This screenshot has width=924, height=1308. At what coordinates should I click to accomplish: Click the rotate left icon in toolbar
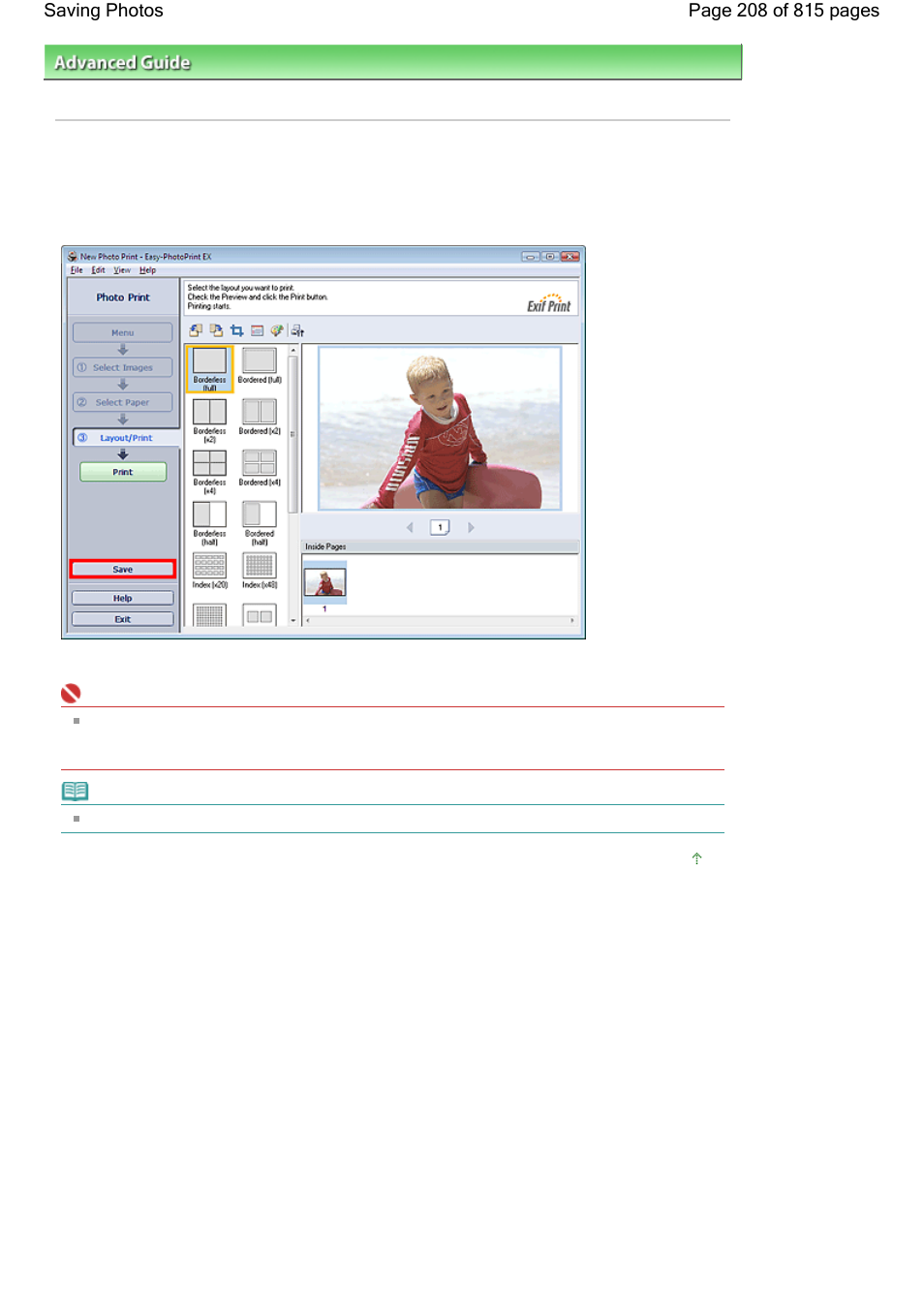pos(196,330)
